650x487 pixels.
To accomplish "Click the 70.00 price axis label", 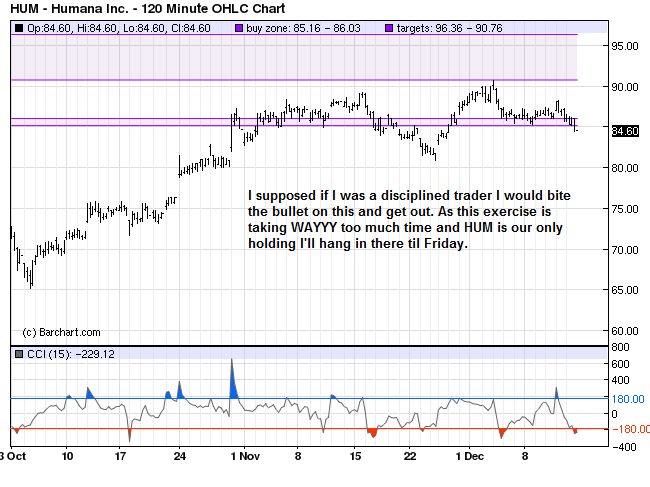I will (625, 250).
